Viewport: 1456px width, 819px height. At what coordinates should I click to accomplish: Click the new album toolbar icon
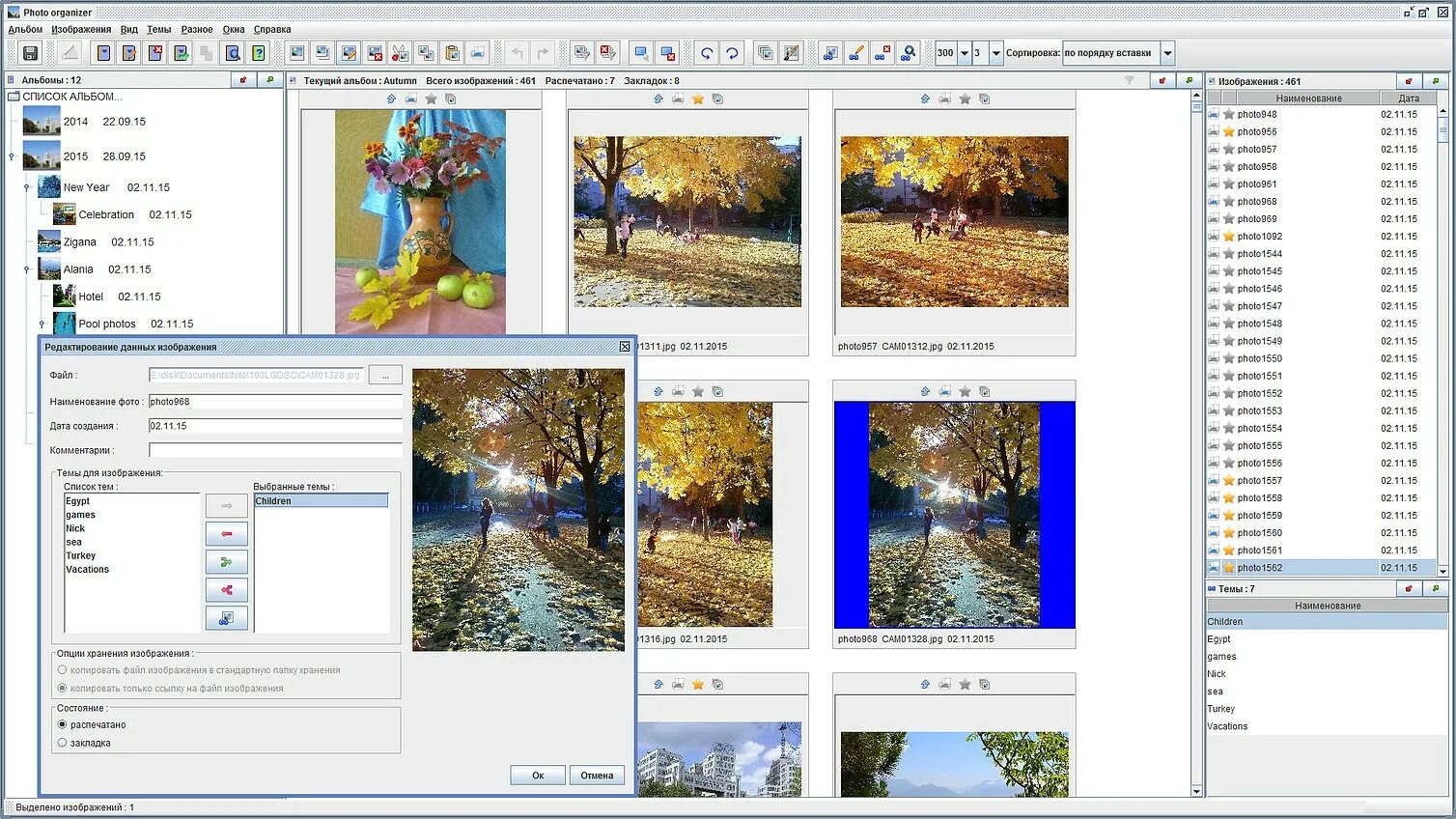(103, 53)
